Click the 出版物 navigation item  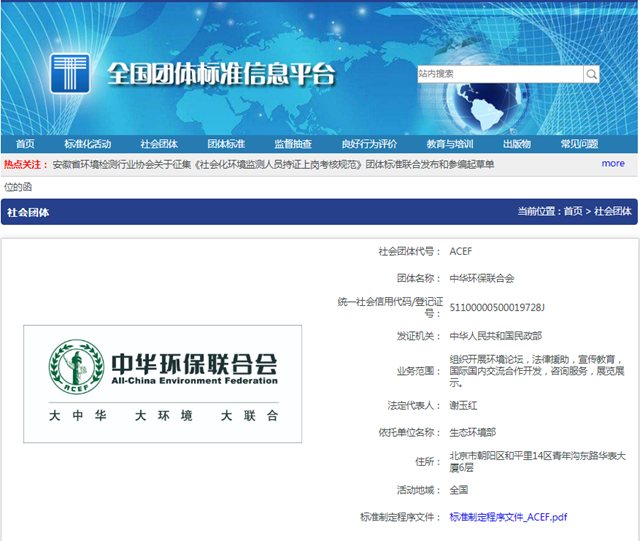pos(516,144)
